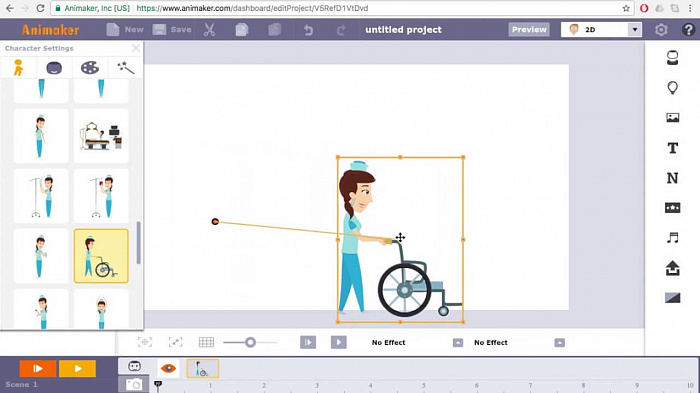Switch to the magic wand effects tab
This screenshot has width=700, height=393.
click(x=125, y=68)
